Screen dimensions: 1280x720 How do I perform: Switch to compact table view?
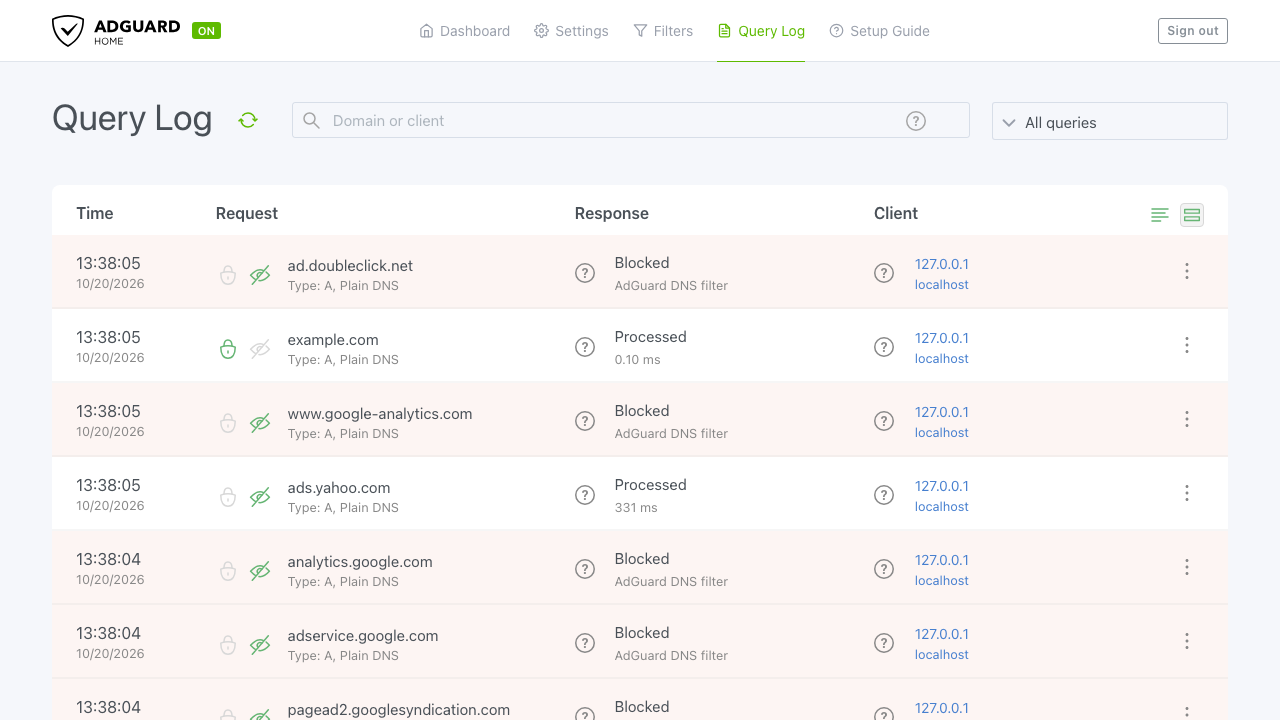point(1160,215)
